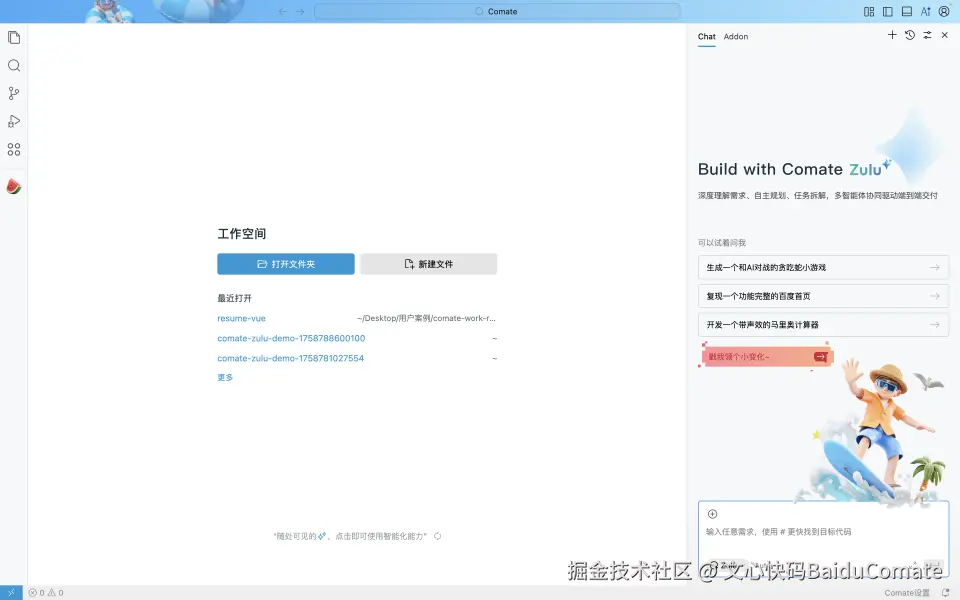Open comate-zulu-demo-1758781027554 recent project
This screenshot has height=600, width=960.
click(290, 358)
